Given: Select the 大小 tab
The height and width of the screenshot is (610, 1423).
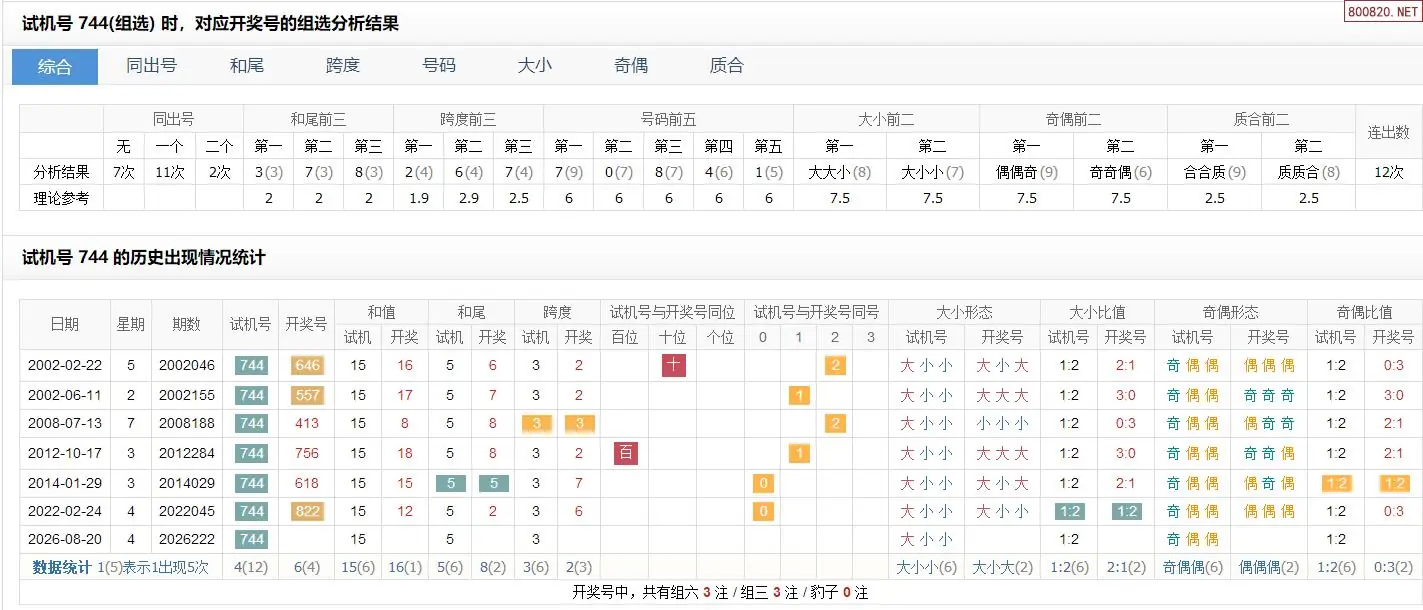Looking at the screenshot, I should tap(535, 66).
